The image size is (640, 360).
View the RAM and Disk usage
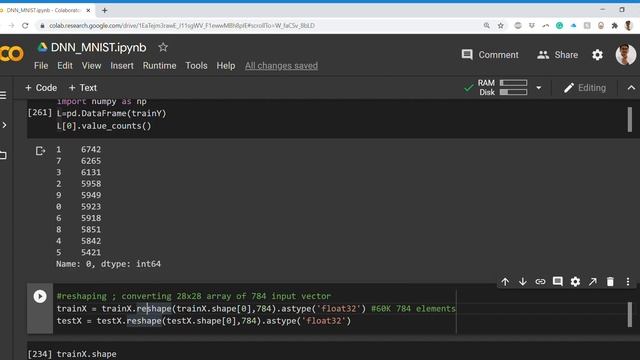click(x=503, y=88)
